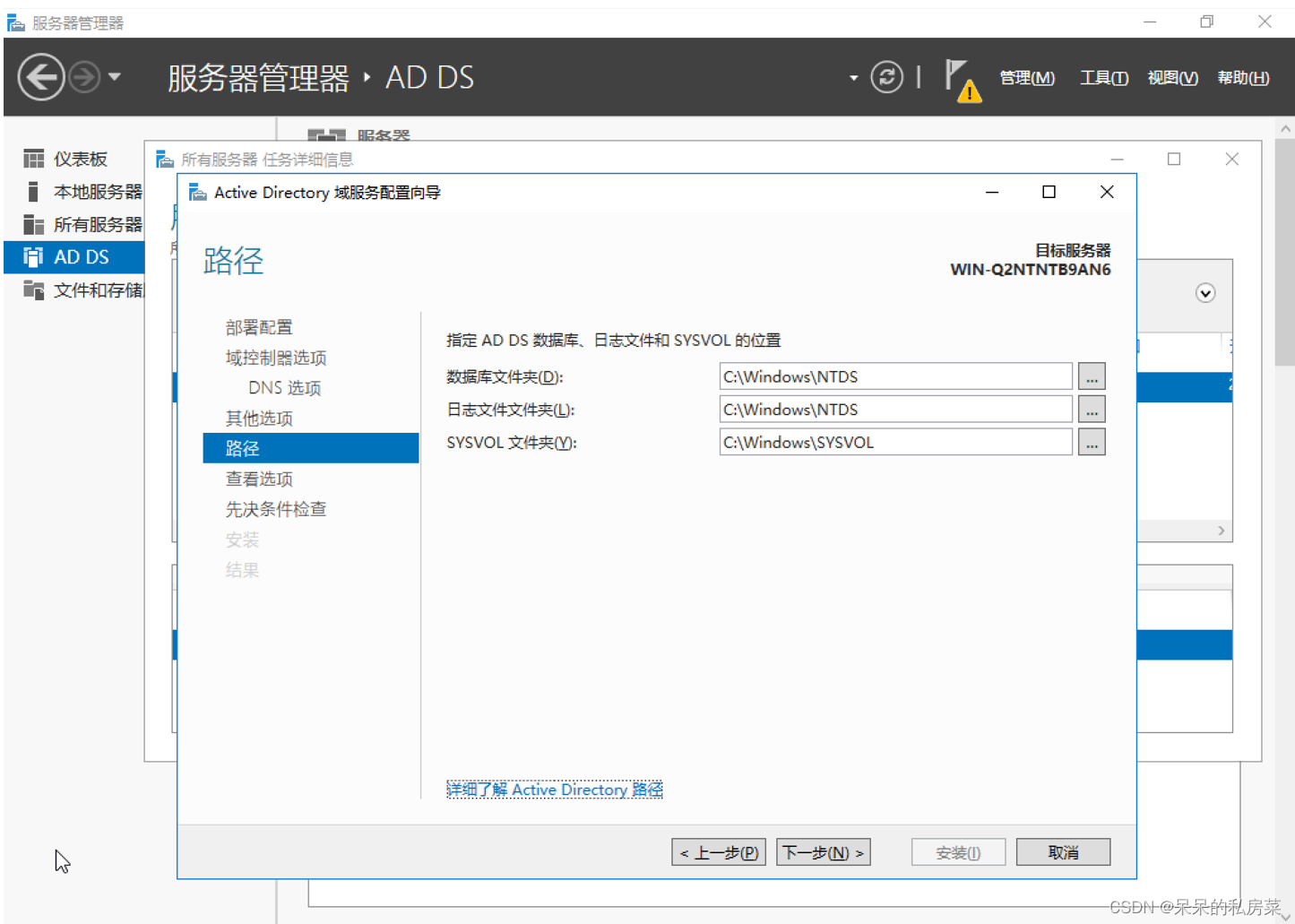The height and width of the screenshot is (924, 1295).
Task: Select AD DS in the left sidebar
Action: (x=73, y=257)
